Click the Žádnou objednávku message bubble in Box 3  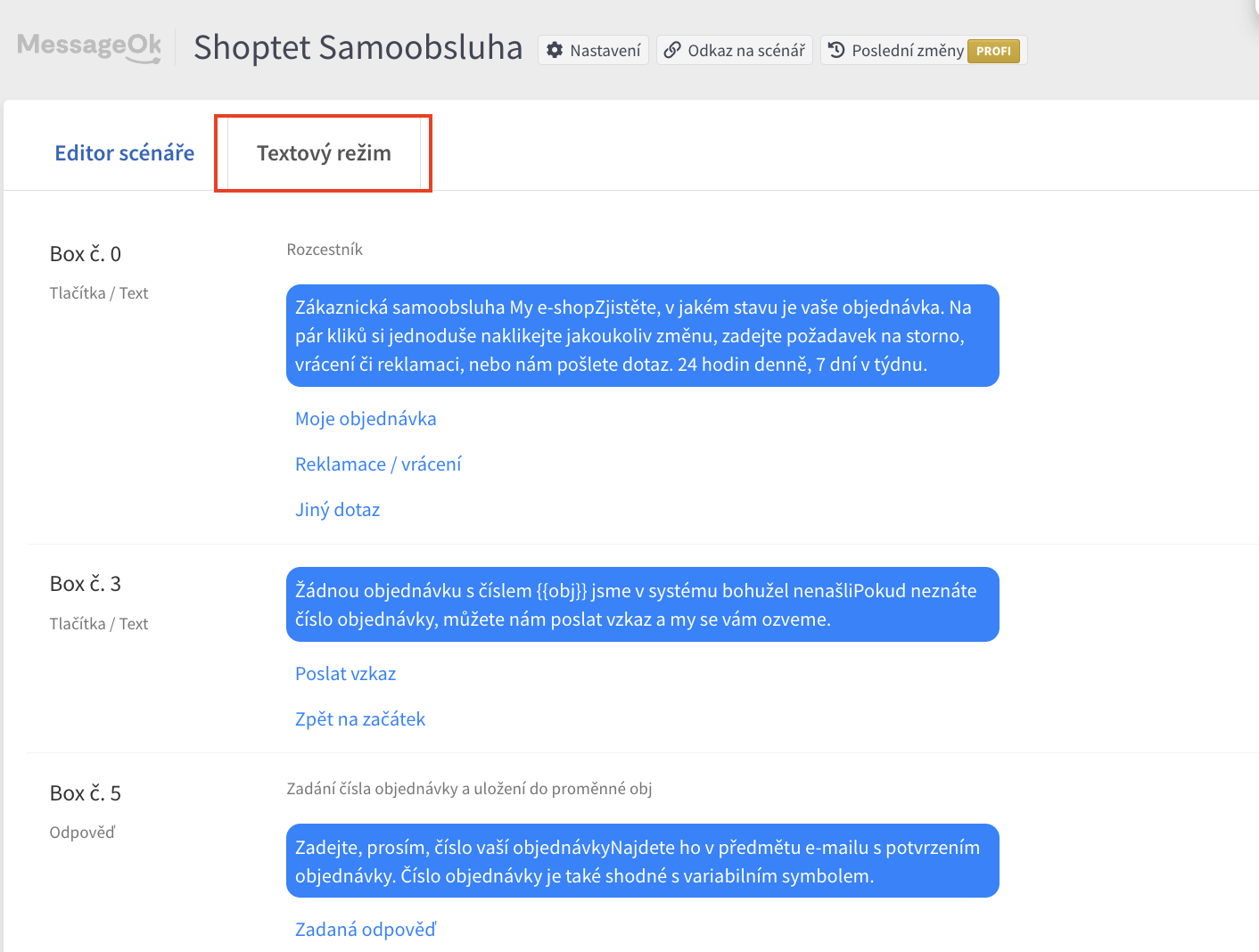(642, 604)
